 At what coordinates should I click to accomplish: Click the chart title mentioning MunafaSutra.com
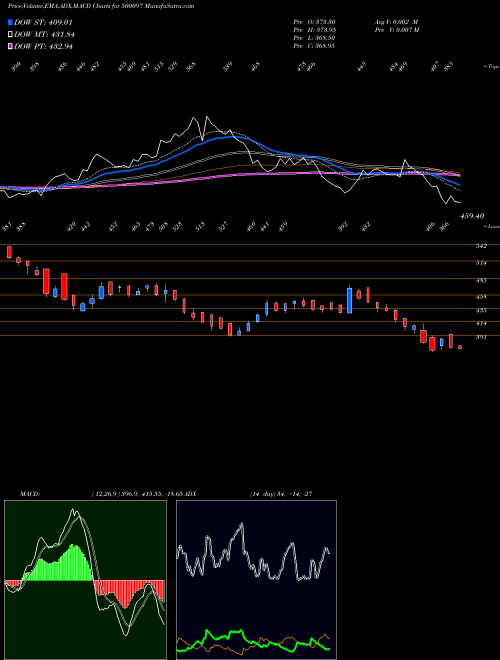101,6
